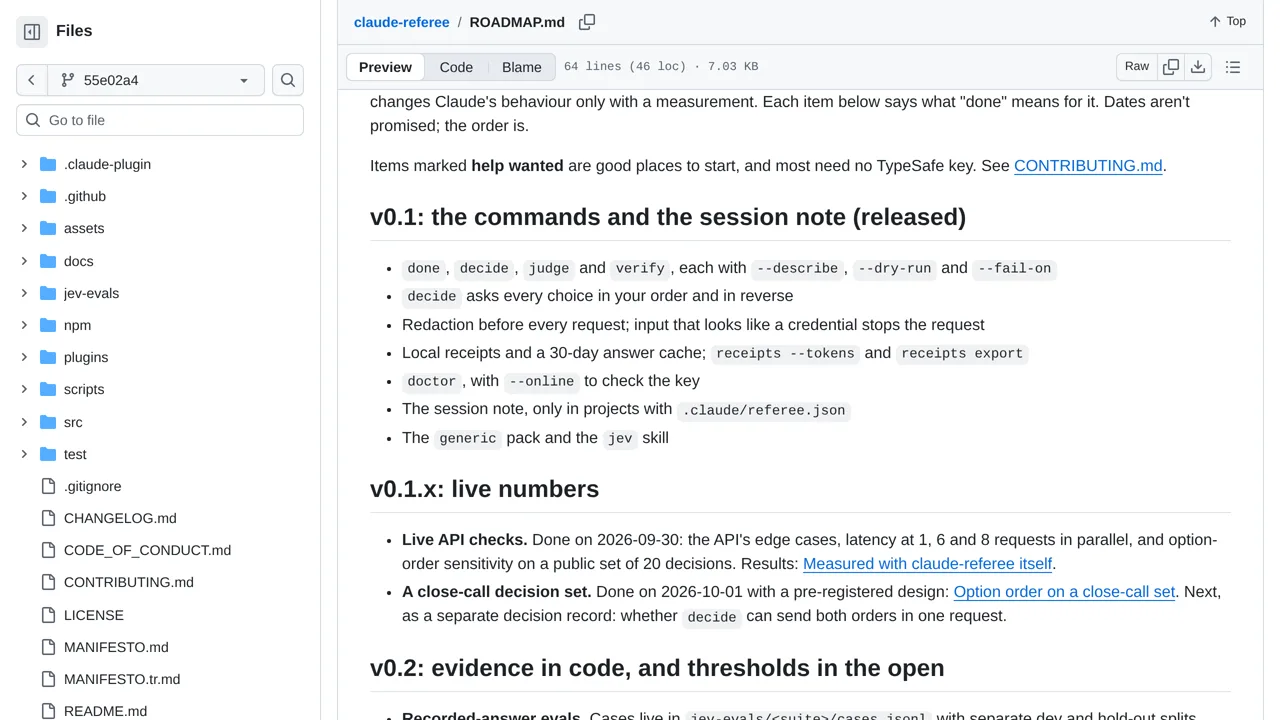
Task: Open the 55e02a4 branch dropdown
Action: pos(156,80)
